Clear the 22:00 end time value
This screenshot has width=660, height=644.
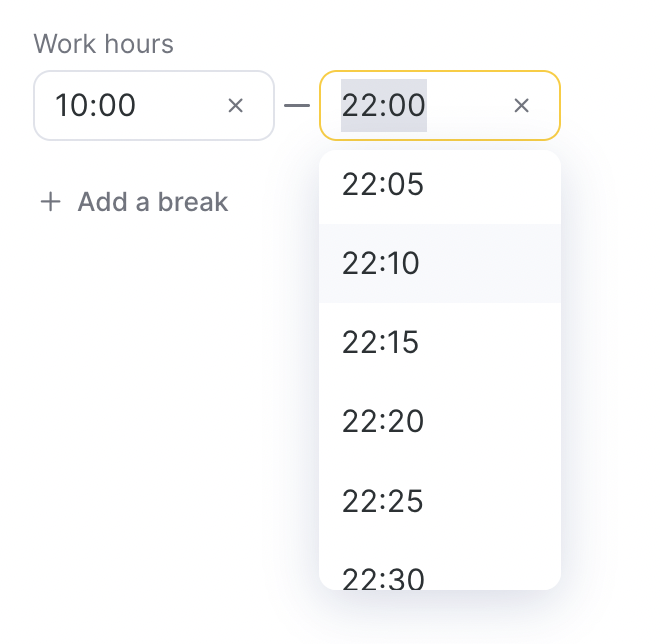(521, 105)
